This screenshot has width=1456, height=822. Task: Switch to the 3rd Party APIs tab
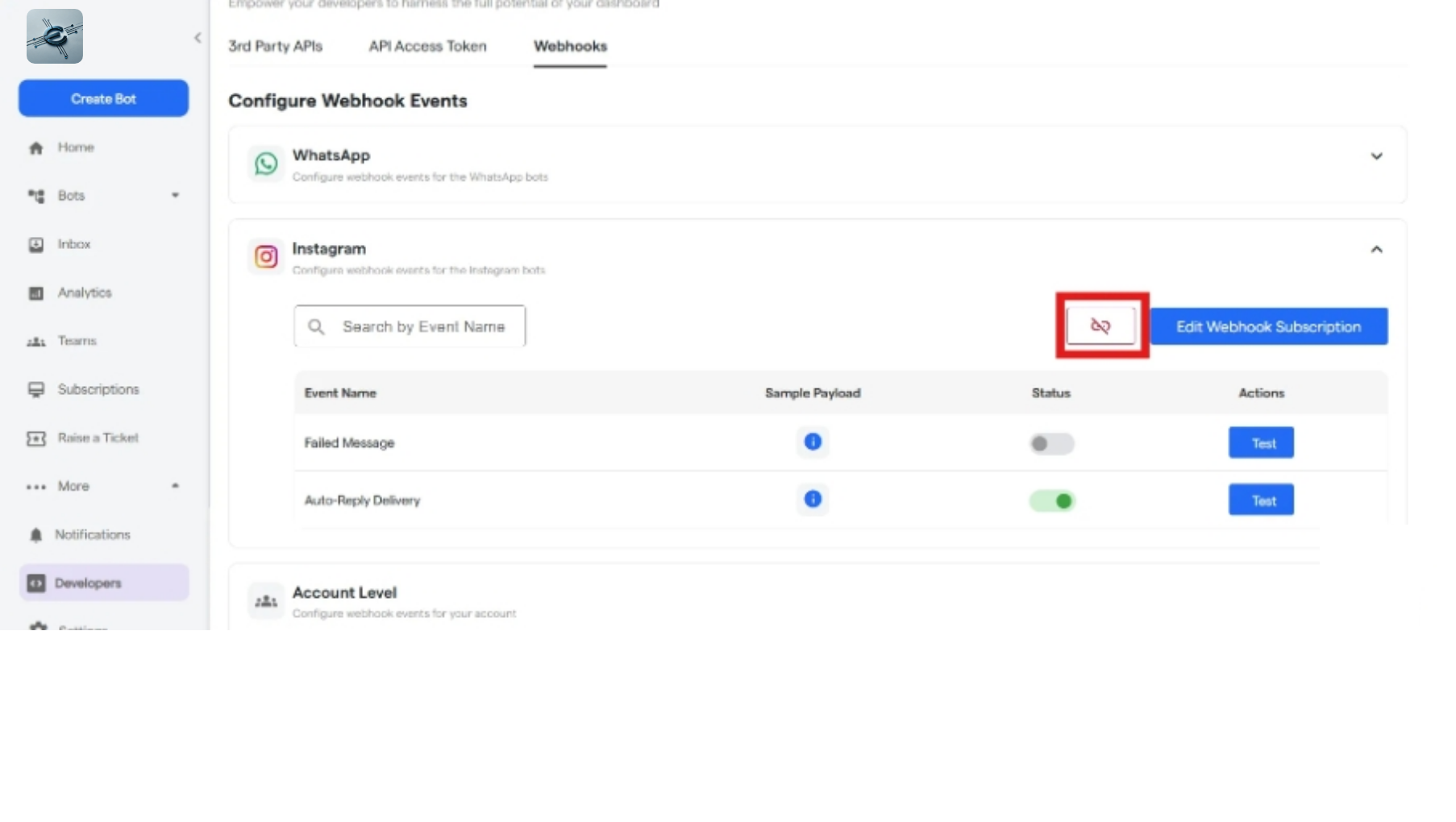(x=276, y=46)
